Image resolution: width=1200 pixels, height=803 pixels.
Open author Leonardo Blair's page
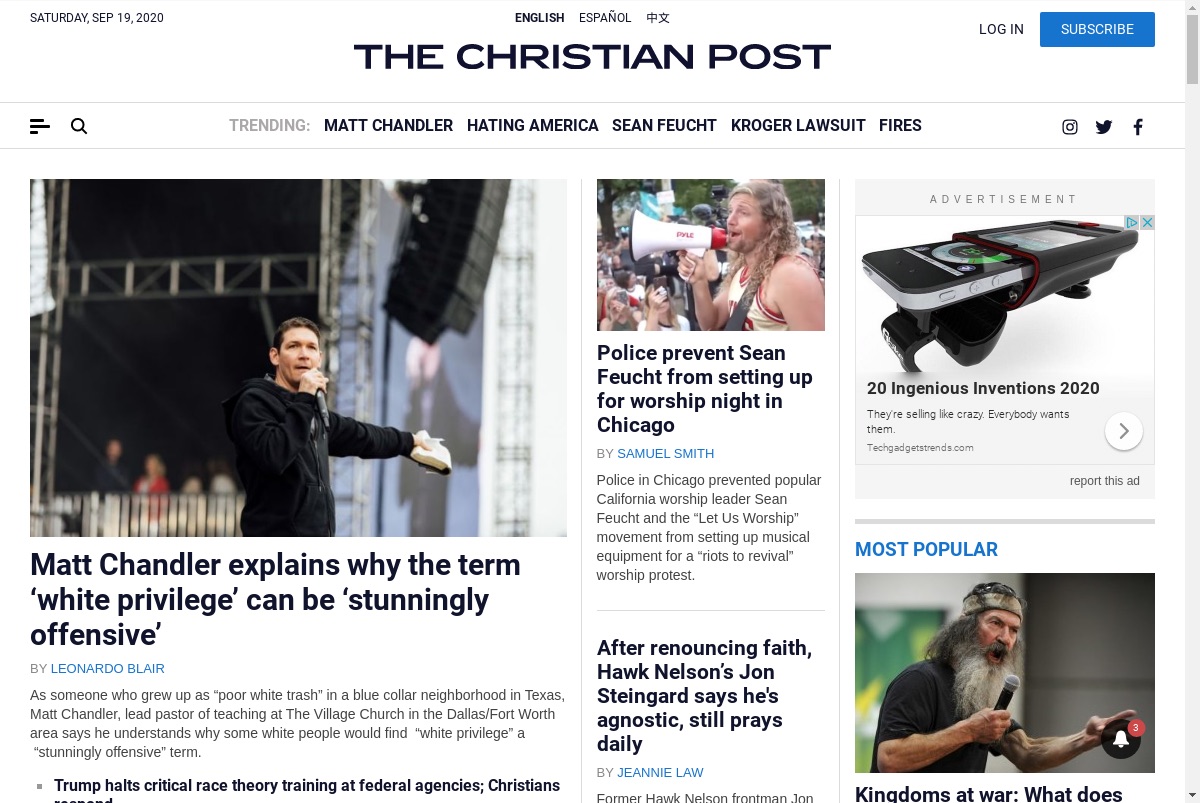108,668
